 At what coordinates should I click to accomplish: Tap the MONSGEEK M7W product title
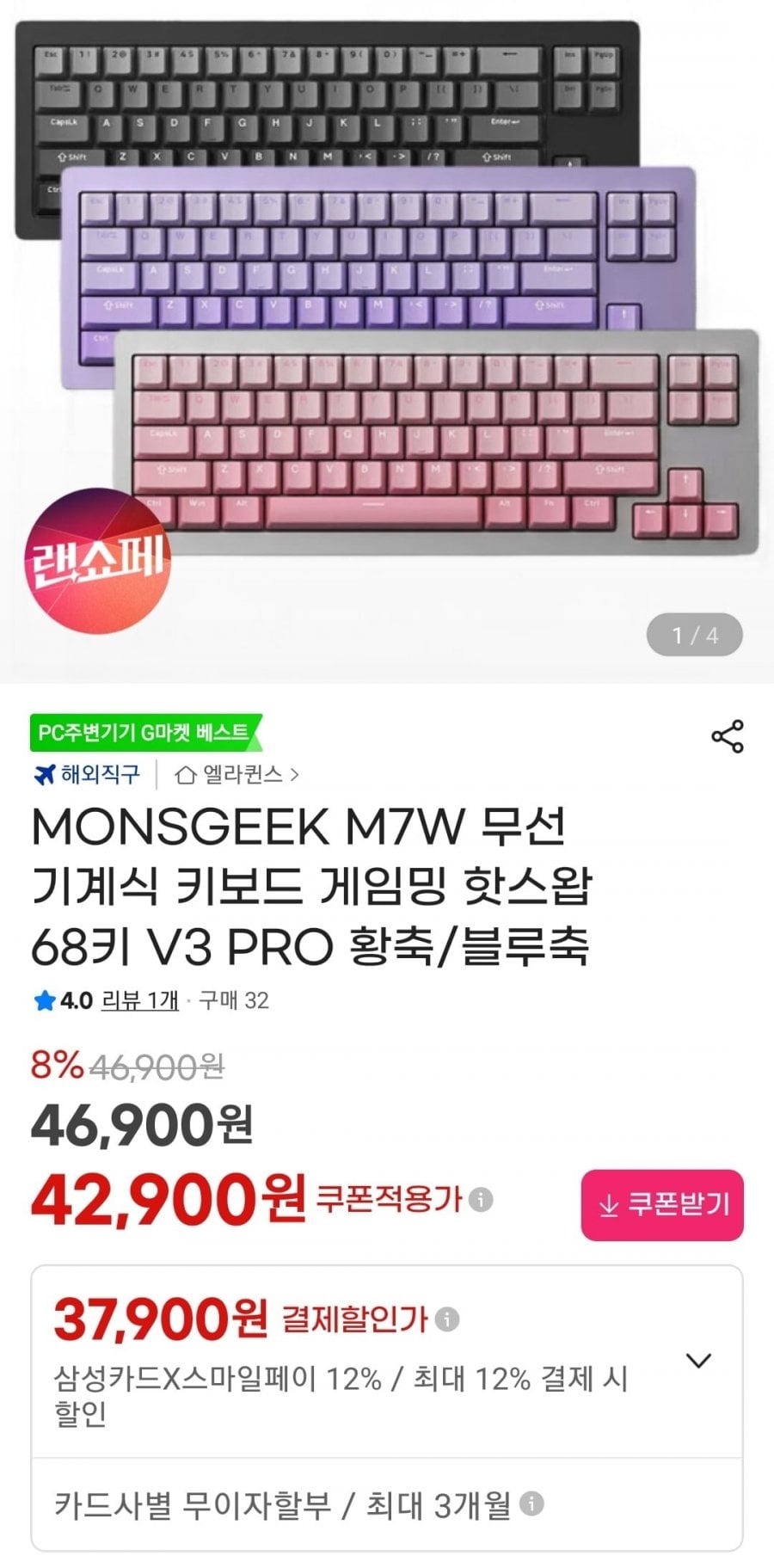[311, 886]
